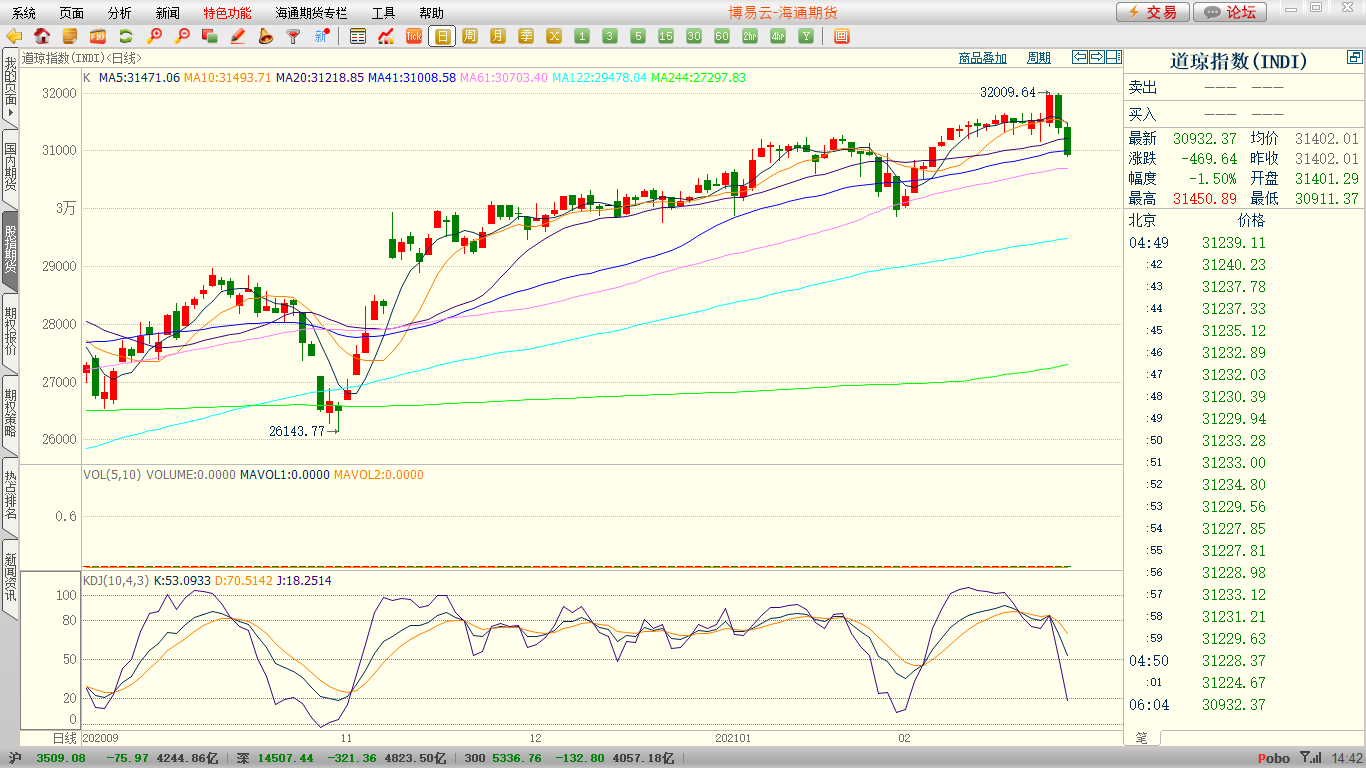Select the 笔 tick tab
The width and height of the screenshot is (1366, 768).
click(1142, 737)
